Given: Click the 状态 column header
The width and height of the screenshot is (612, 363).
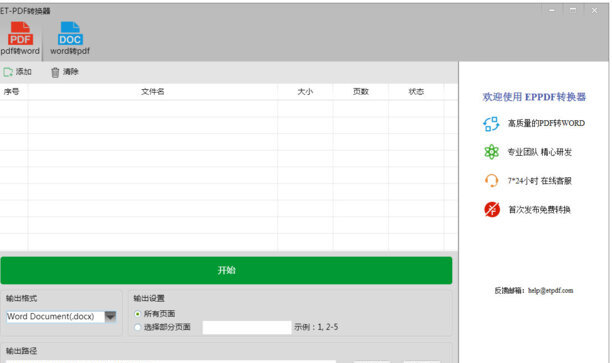Looking at the screenshot, I should click(416, 92).
